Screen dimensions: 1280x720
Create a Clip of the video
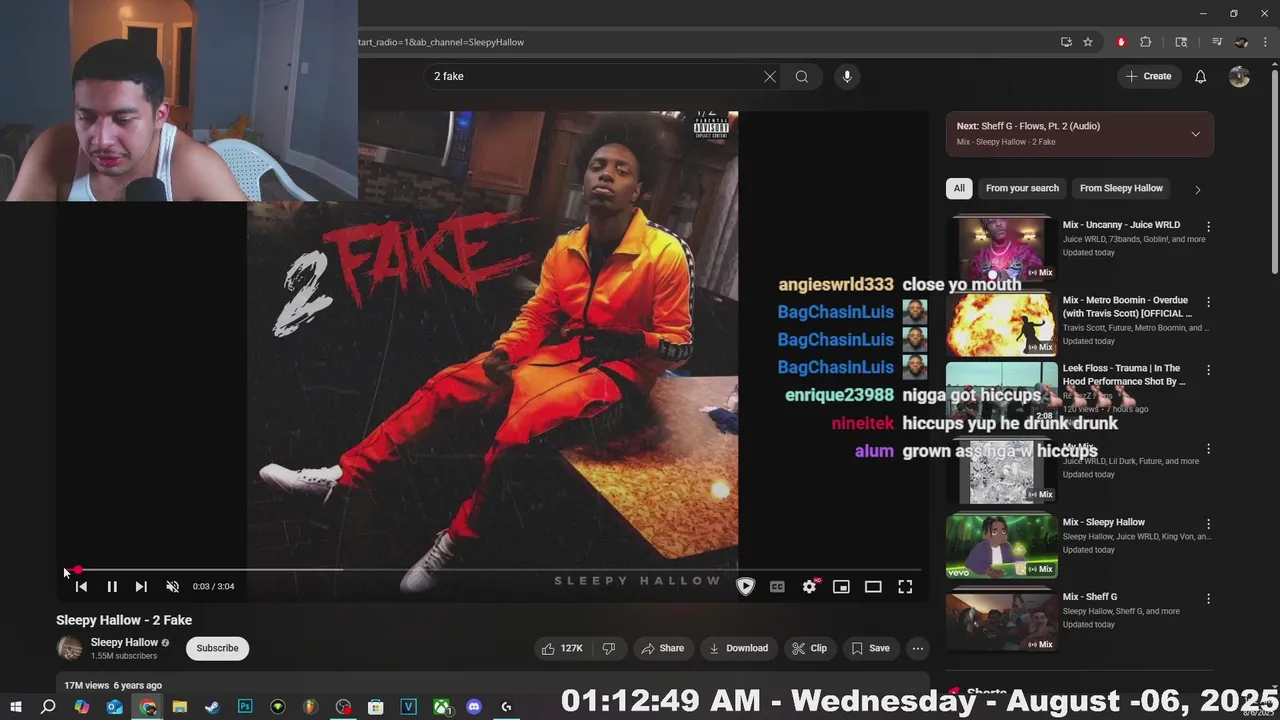click(x=809, y=648)
